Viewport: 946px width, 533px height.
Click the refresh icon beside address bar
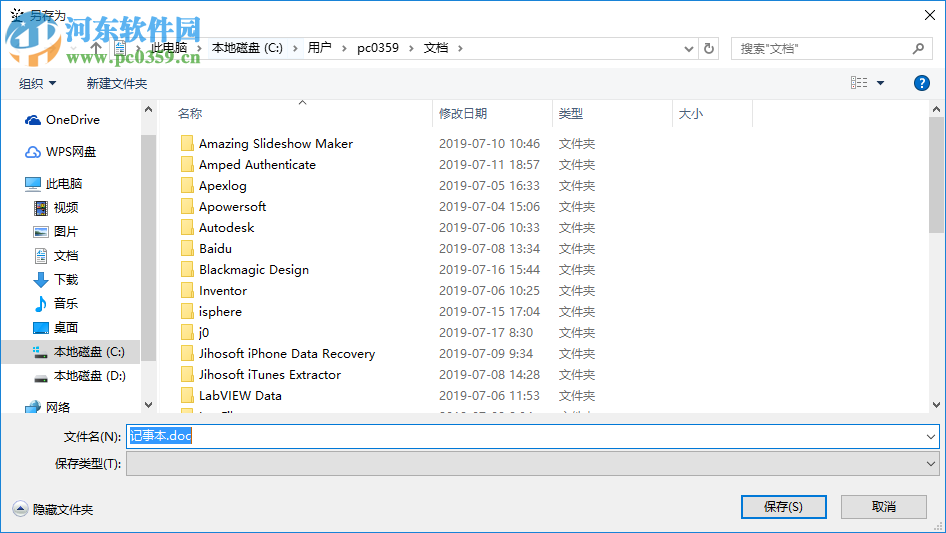click(709, 48)
